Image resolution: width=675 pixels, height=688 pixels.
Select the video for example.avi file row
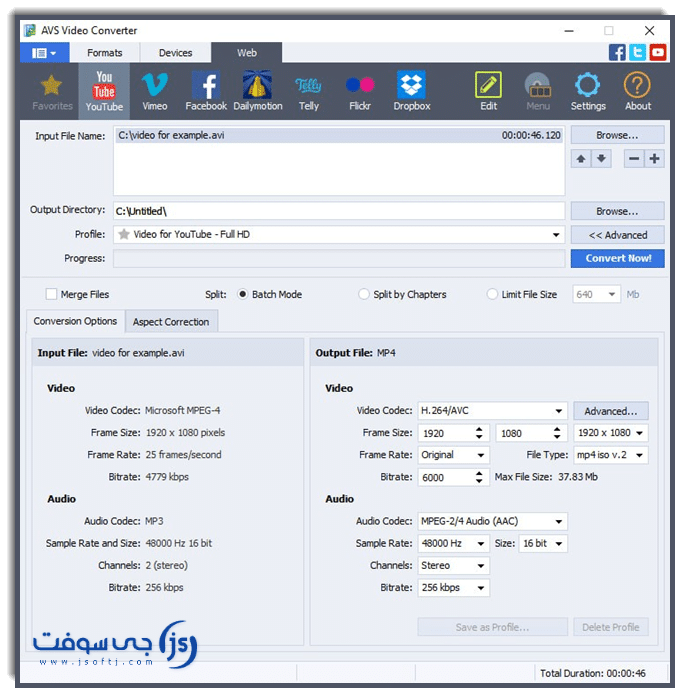(x=339, y=135)
